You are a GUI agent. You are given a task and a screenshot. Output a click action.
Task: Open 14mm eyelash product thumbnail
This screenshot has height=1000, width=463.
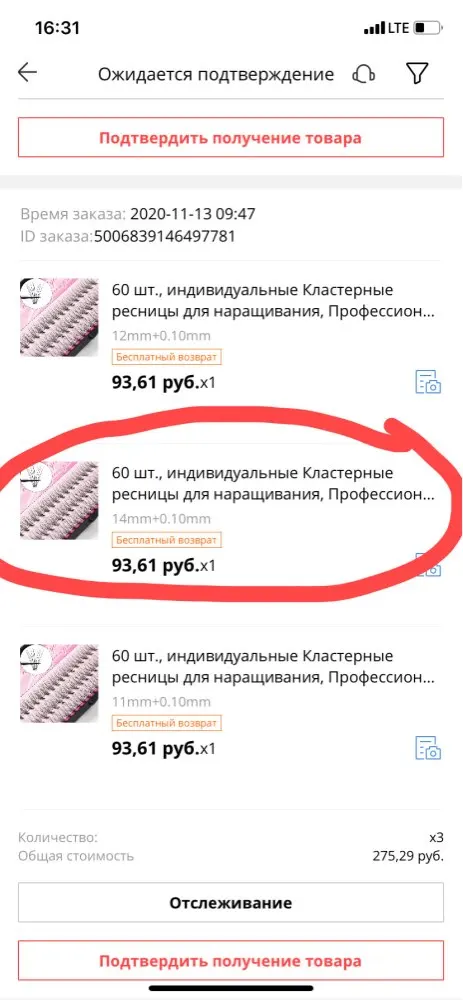(59, 501)
